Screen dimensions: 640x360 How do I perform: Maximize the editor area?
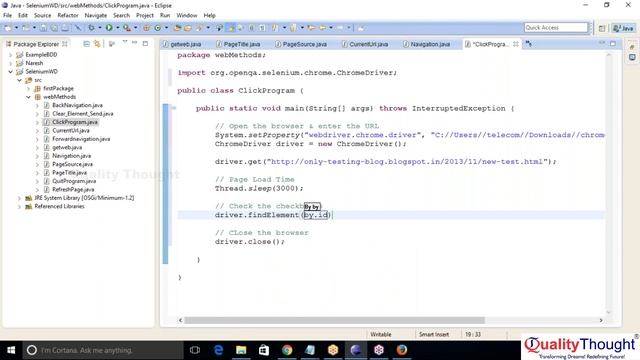click(x=613, y=43)
